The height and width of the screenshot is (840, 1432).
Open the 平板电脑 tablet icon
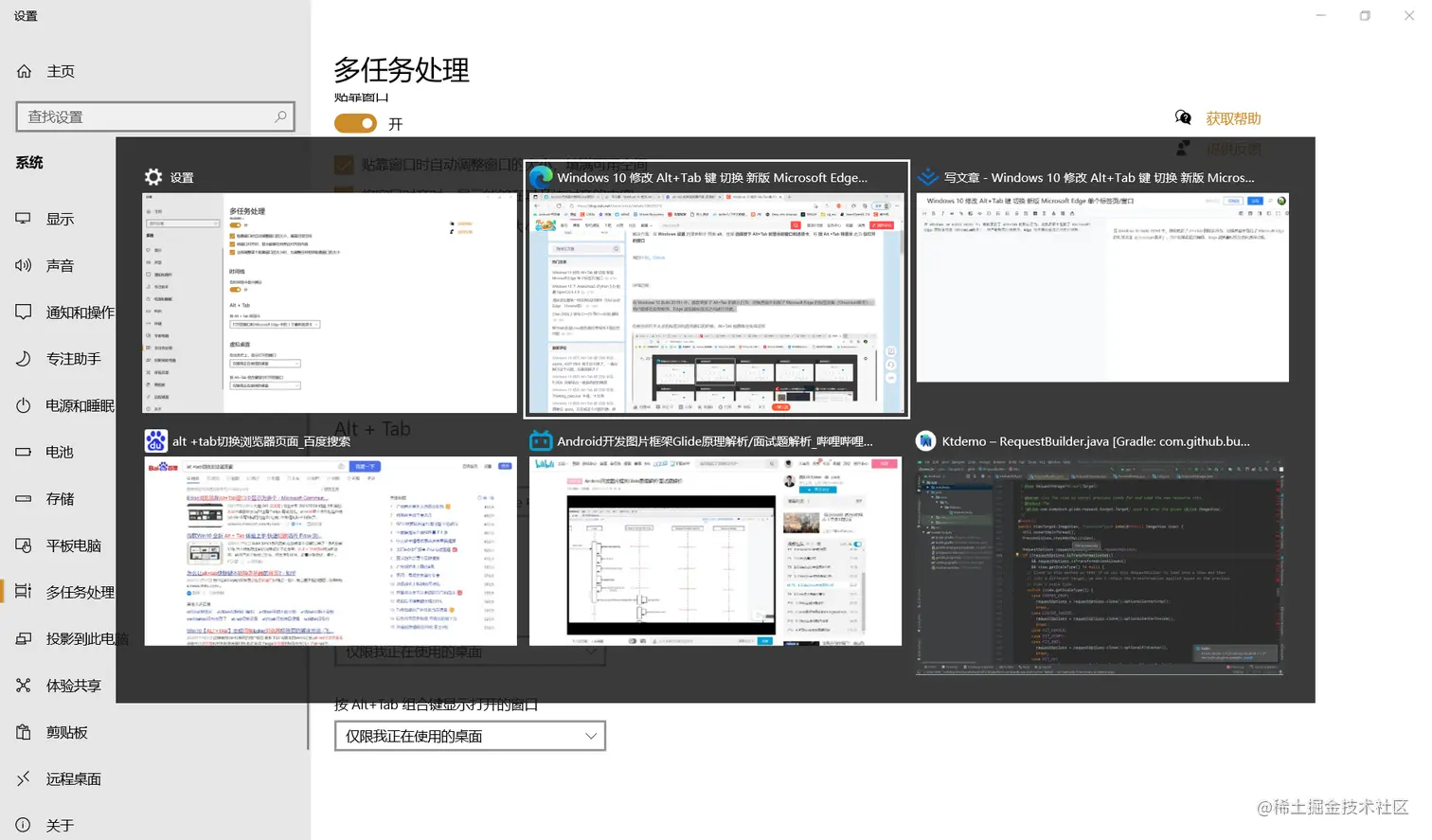click(24, 545)
